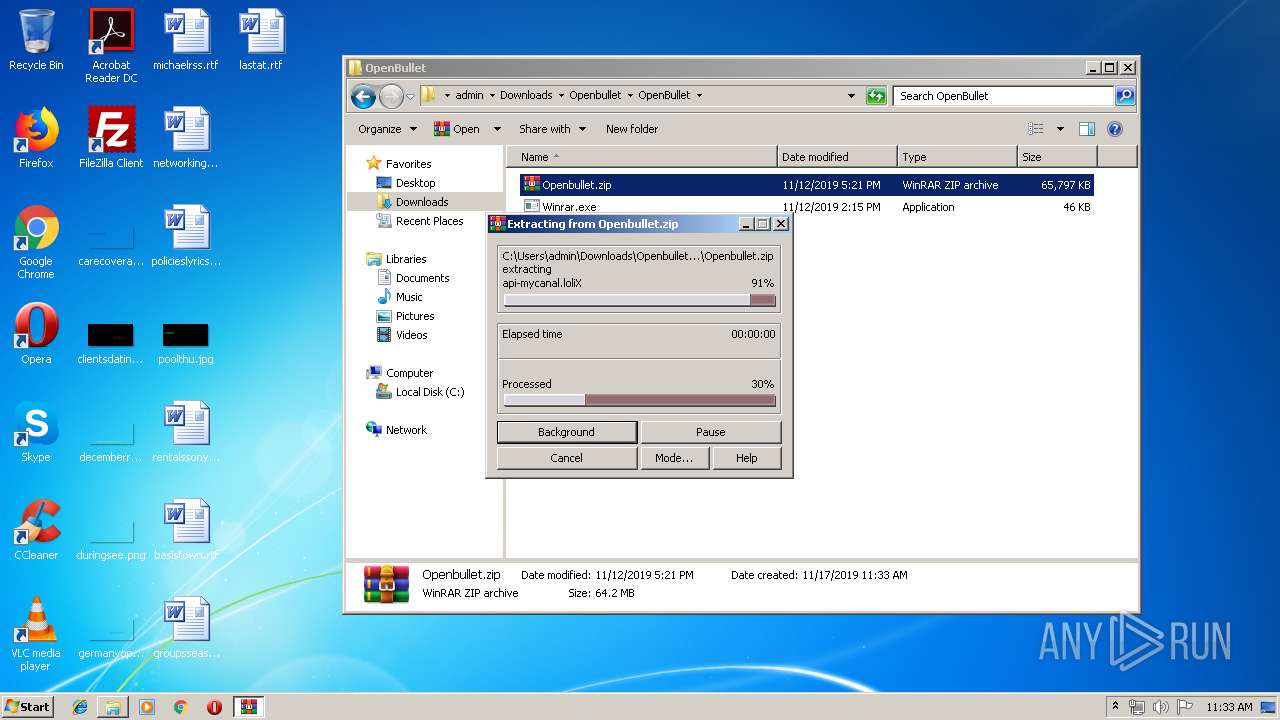
Task: Sort by Date modified column header
Action: (x=837, y=157)
